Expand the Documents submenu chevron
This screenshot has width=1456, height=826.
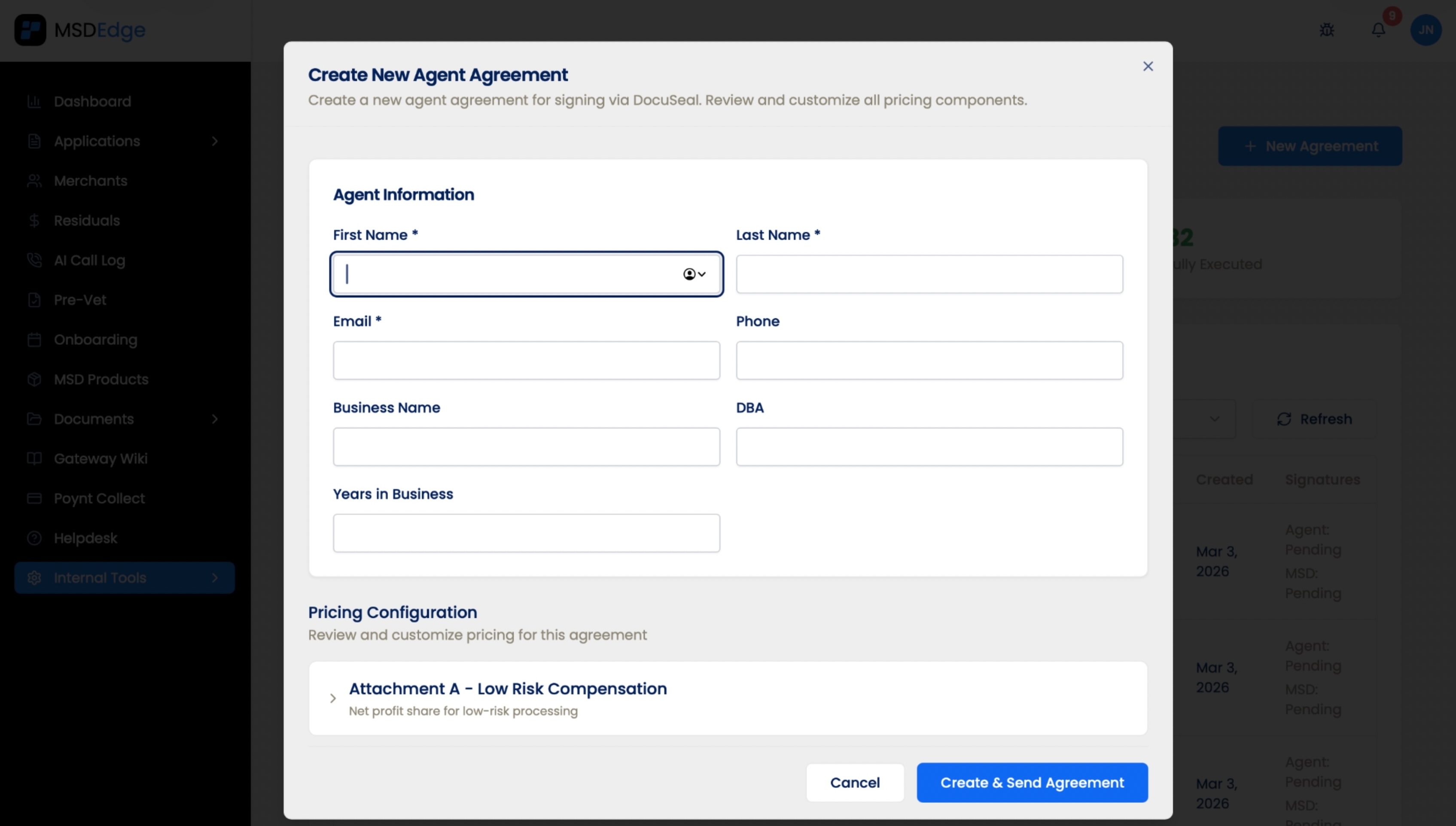(214, 419)
